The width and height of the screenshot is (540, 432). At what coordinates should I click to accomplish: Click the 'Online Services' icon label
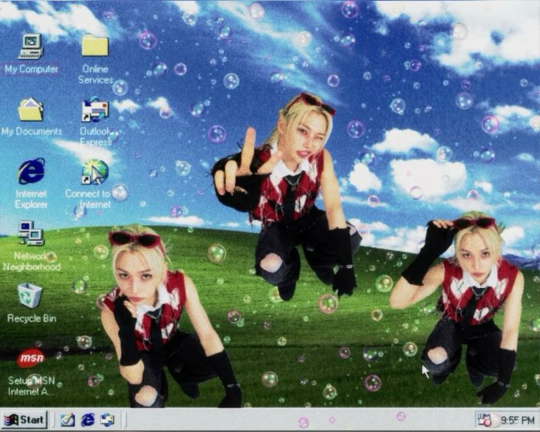point(95,74)
